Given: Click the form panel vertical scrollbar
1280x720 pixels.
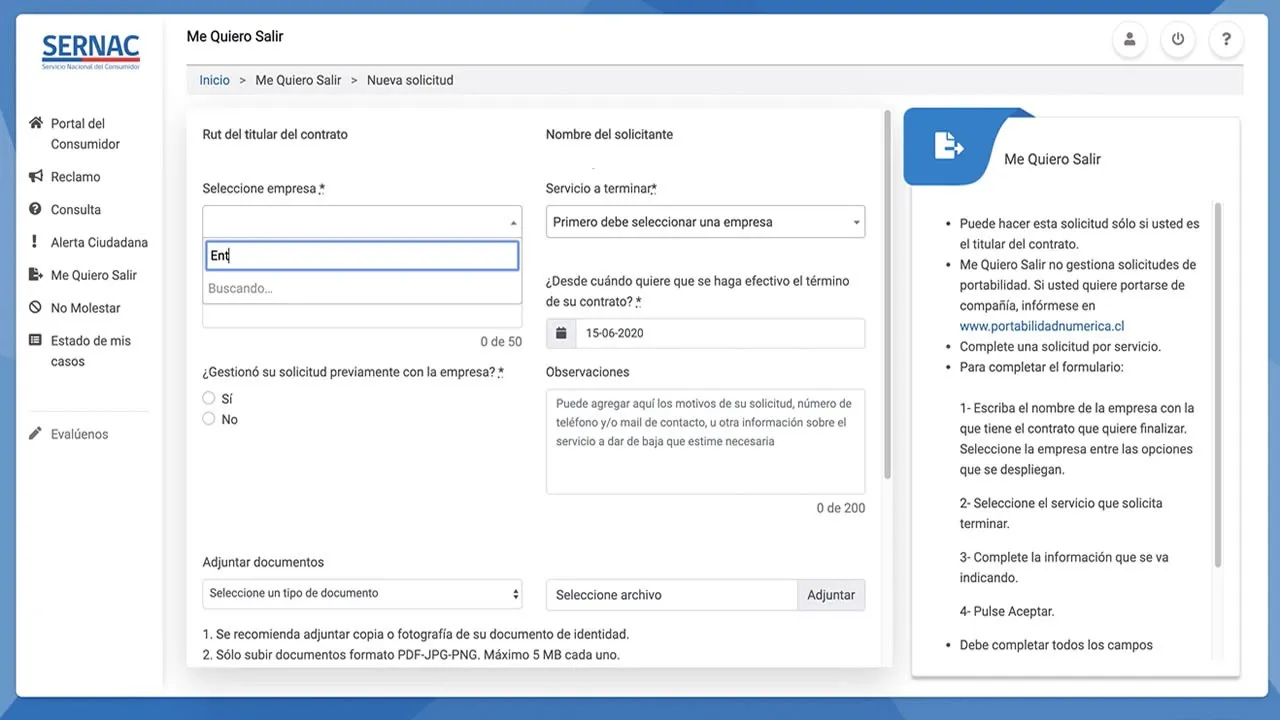Looking at the screenshot, I should click(887, 294).
